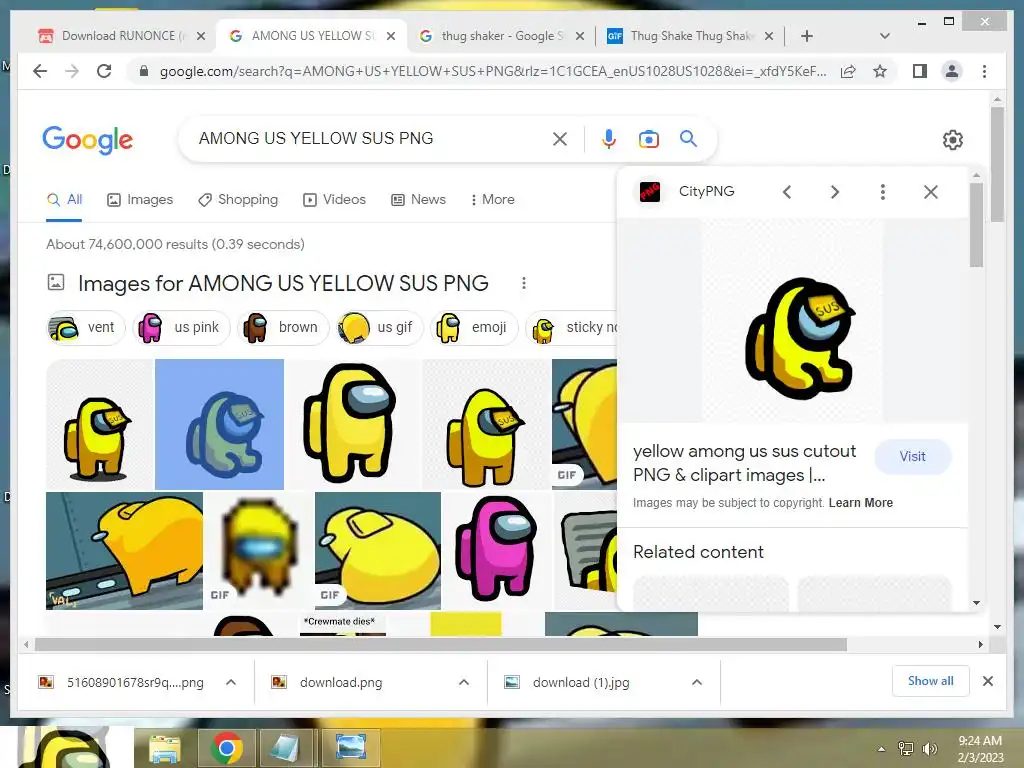Open the tab search dropdown arrow
This screenshot has width=1024, height=768.
click(x=884, y=36)
